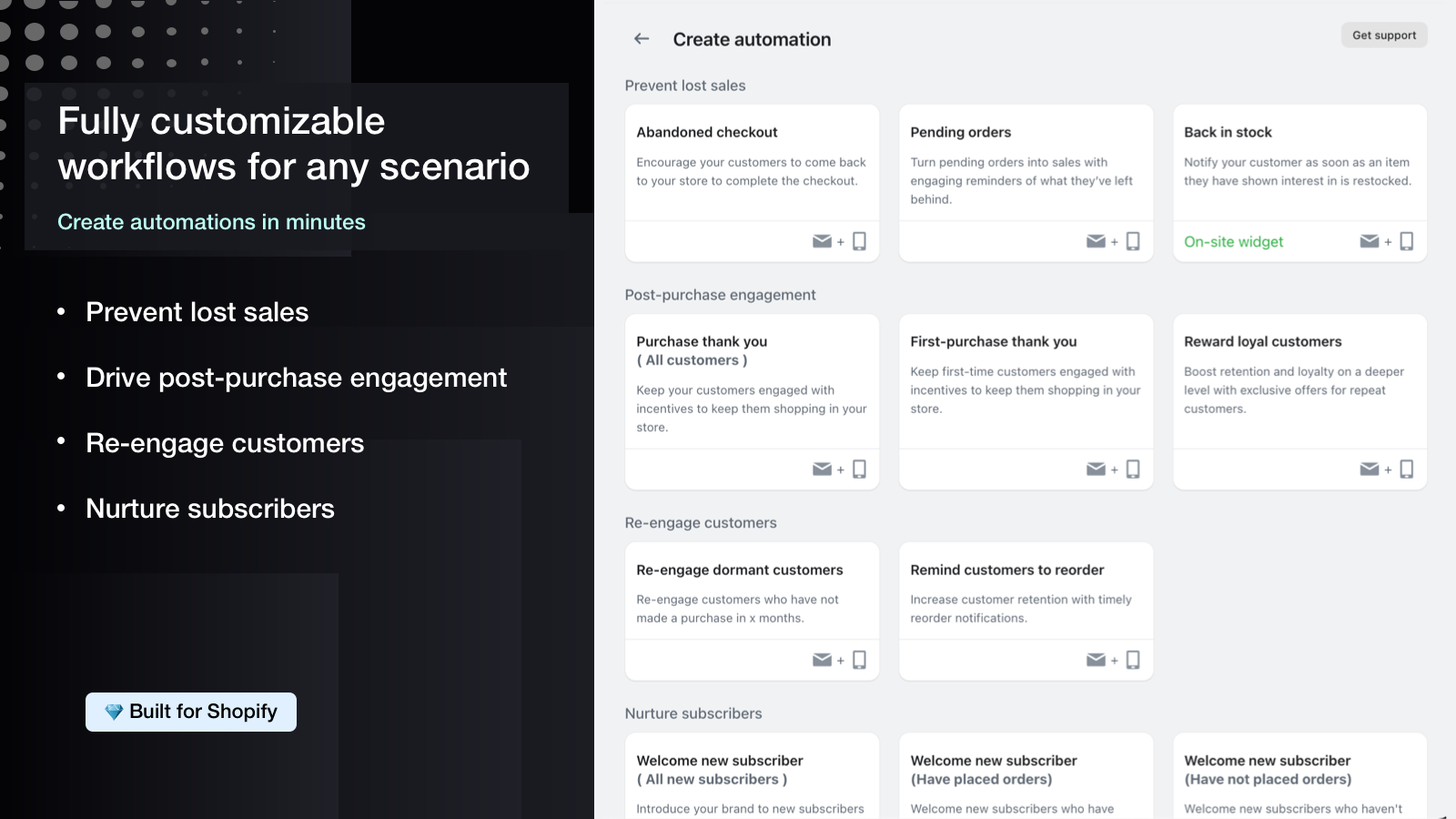Click 'Re-engage customers' bullet on left panel
The width and height of the screenshot is (1456, 819).
click(x=225, y=443)
